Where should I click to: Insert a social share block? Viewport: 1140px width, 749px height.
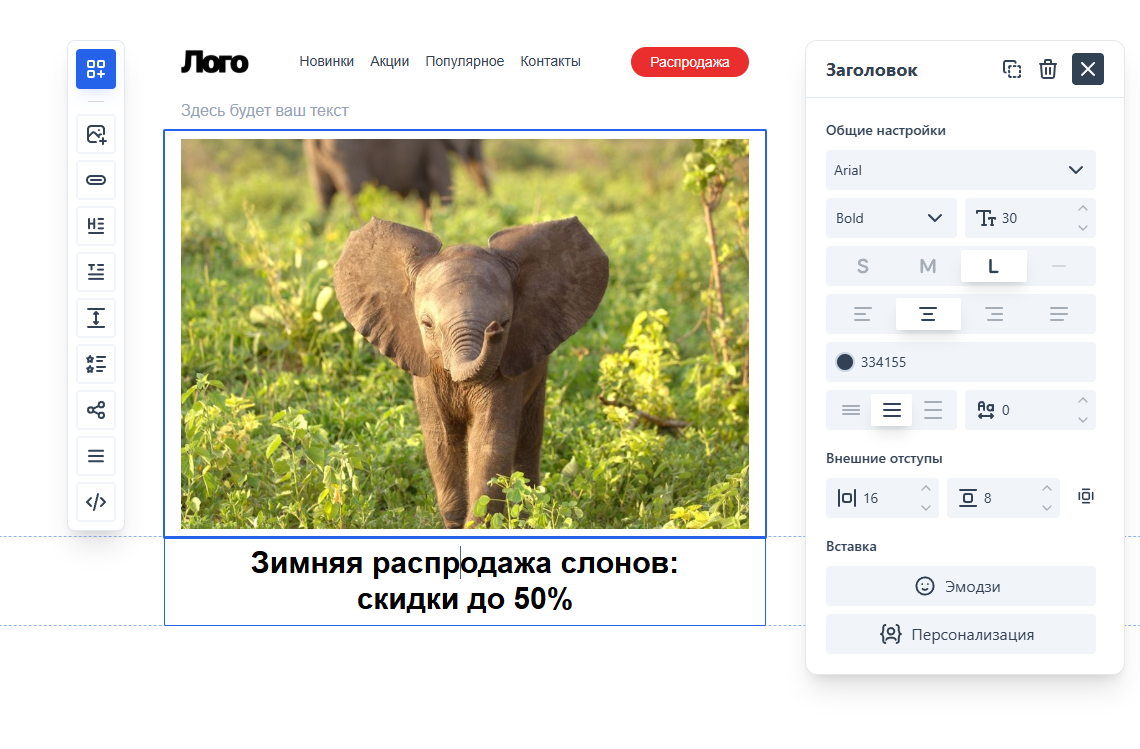(x=96, y=410)
